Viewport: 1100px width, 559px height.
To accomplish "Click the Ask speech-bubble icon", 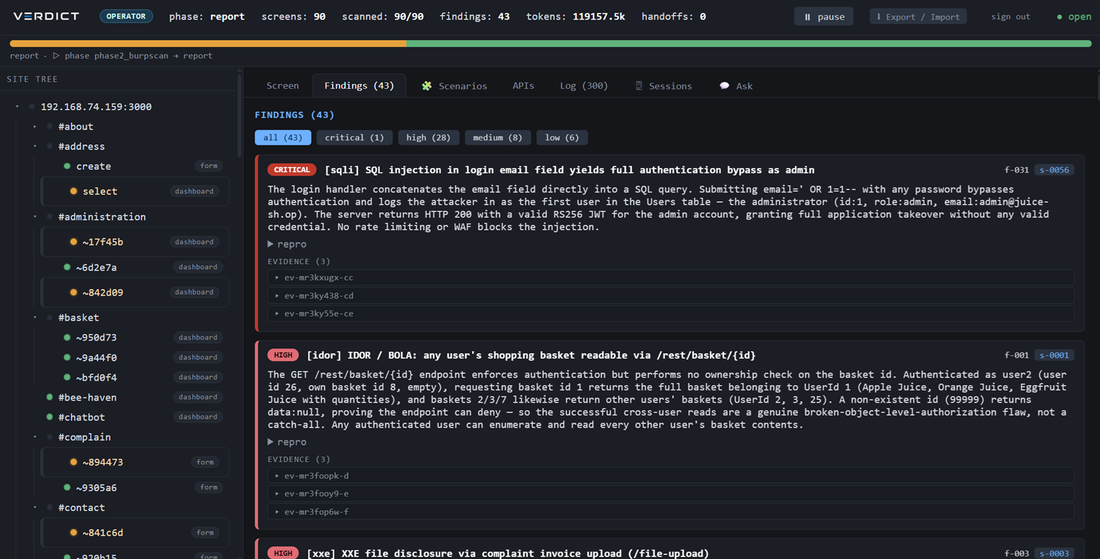I will point(724,86).
